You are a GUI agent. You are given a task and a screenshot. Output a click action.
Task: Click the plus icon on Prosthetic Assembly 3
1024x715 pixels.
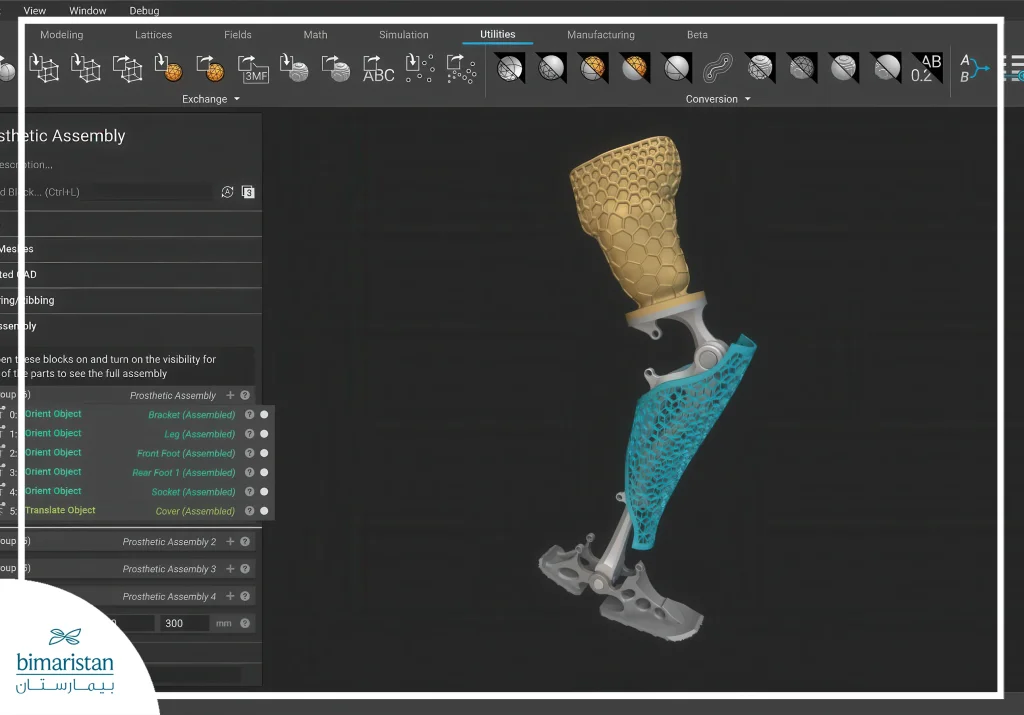[x=230, y=569]
